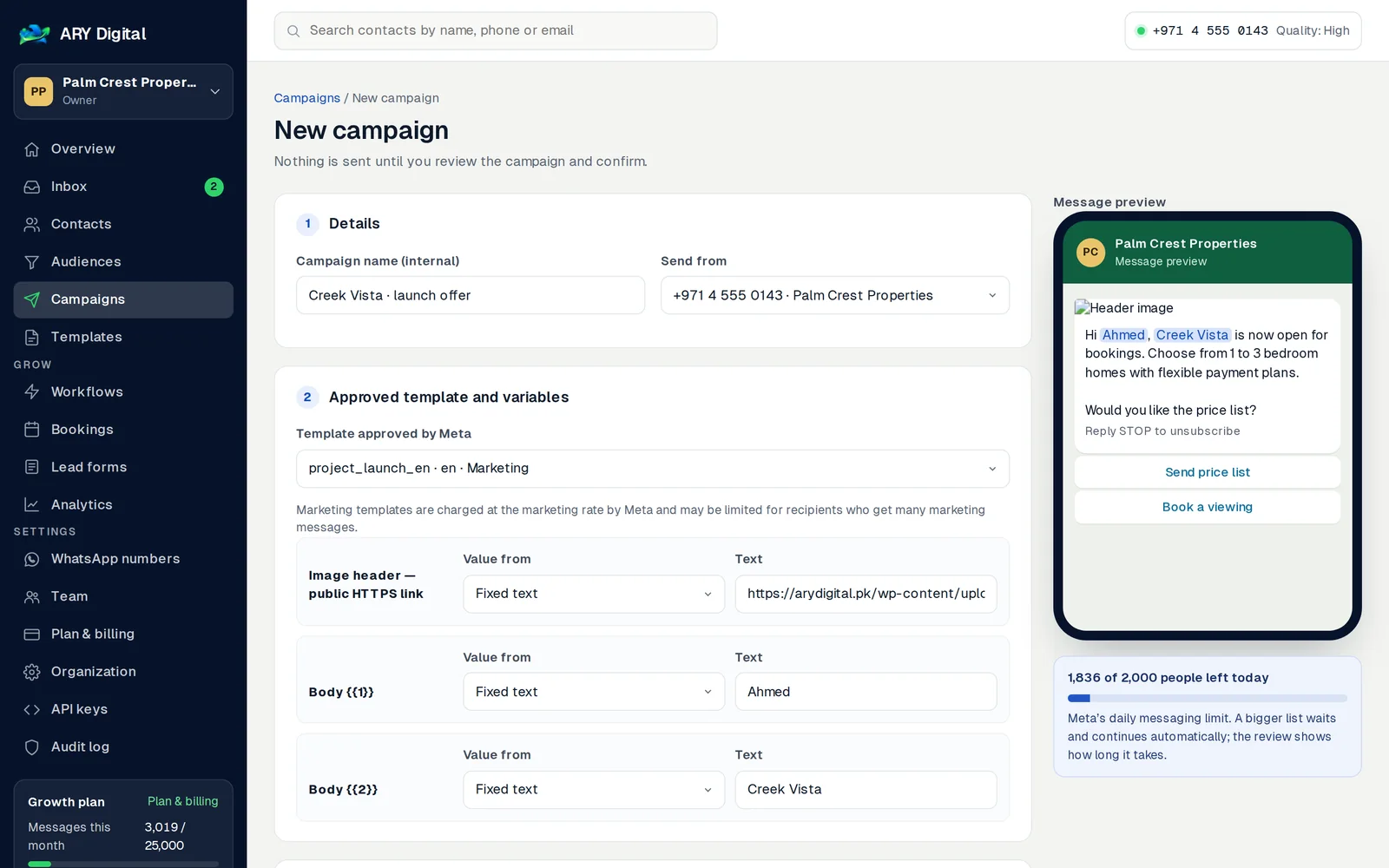Open Contacts from the sidebar

pos(123,224)
